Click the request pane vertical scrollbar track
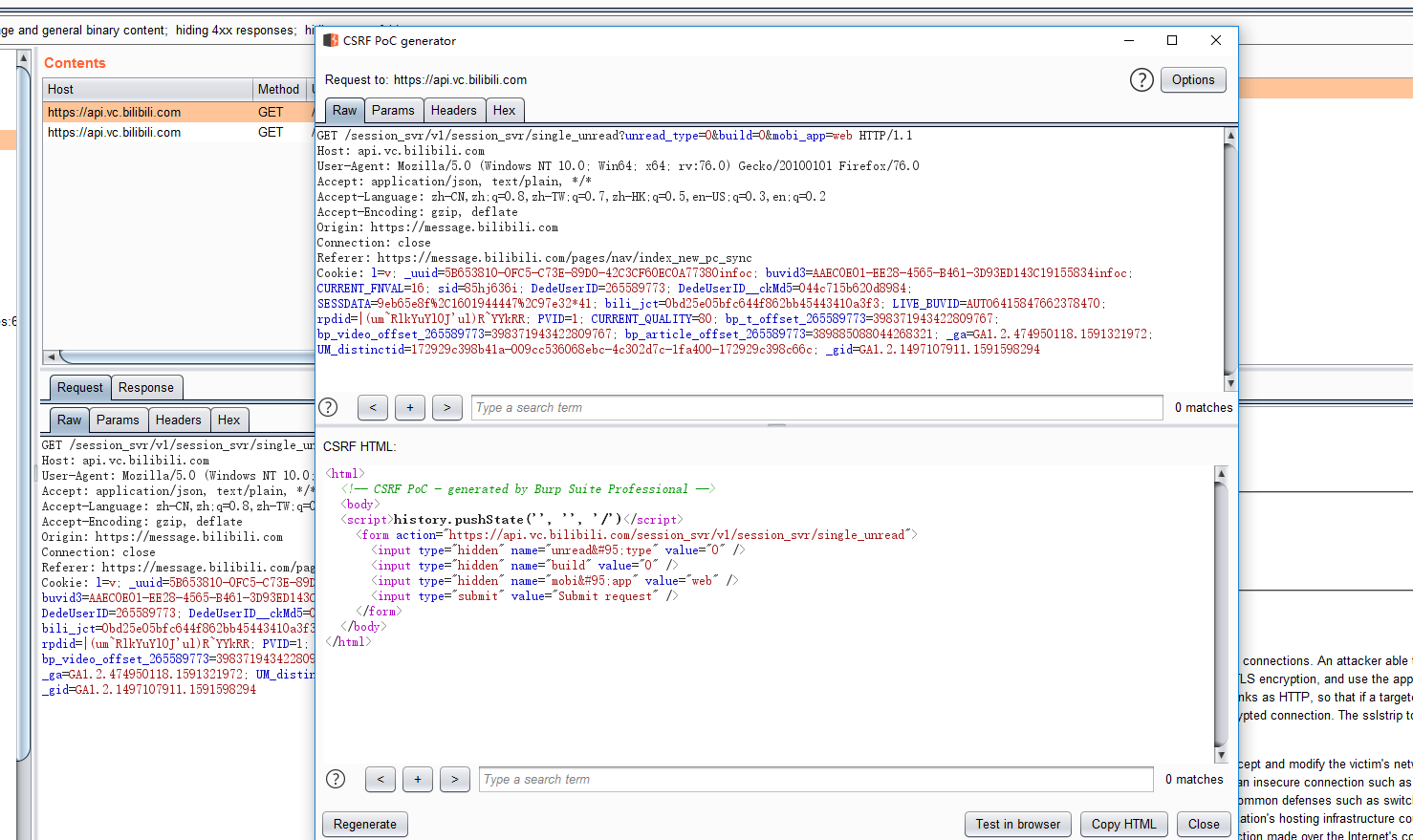This screenshot has height=840, width=1413. coord(1230,258)
